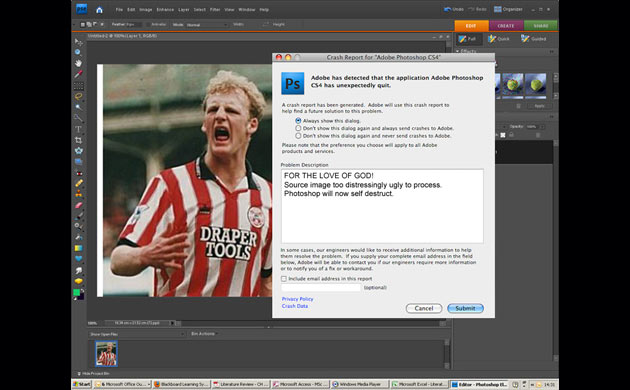This screenshot has height=390, width=630.
Task: Select the Sponge tool
Action: 78,281
